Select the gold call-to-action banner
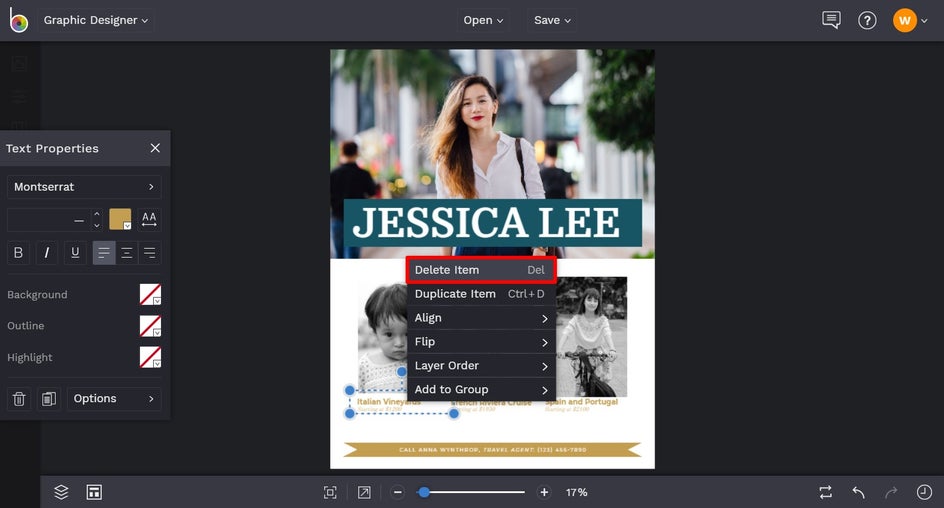 click(492, 450)
